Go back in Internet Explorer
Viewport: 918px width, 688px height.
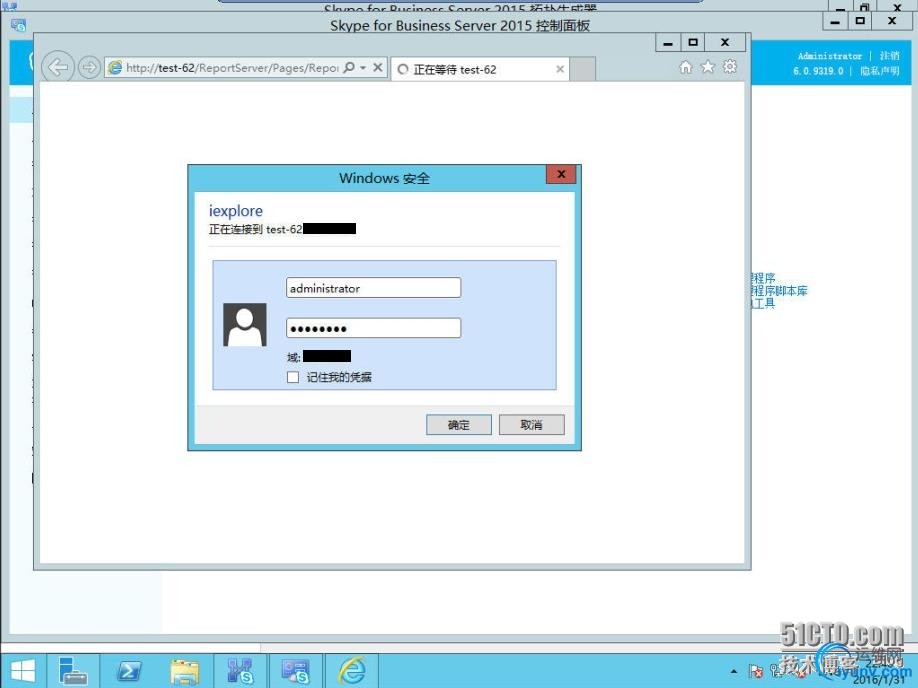[58, 67]
